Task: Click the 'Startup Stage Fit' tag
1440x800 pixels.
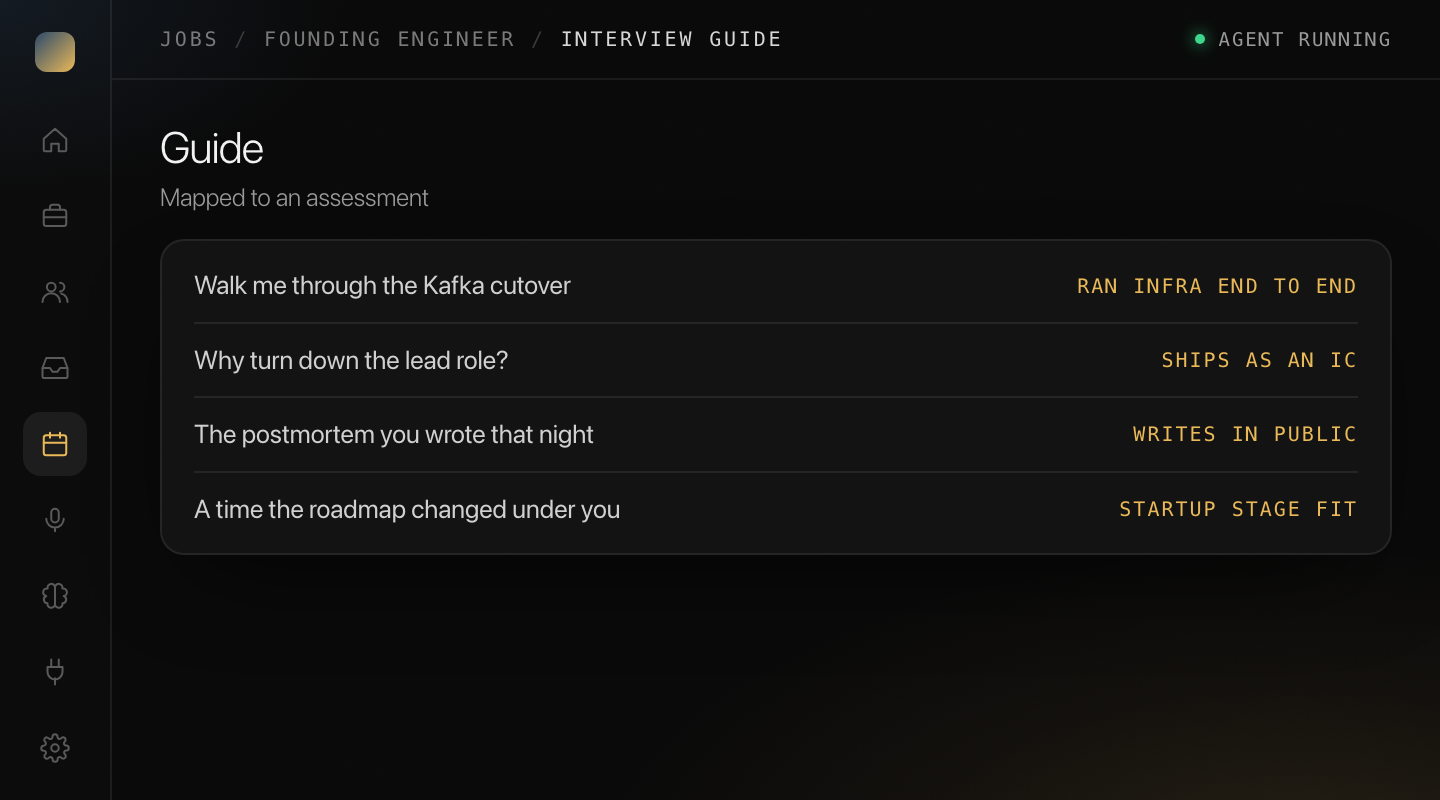Action: tap(1238, 509)
